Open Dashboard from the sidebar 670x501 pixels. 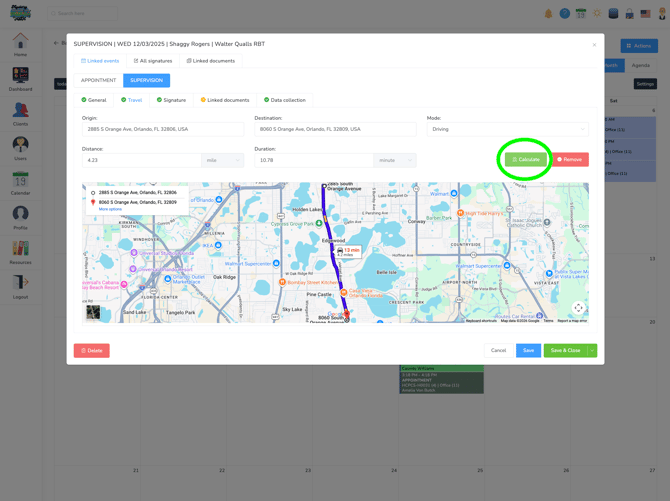coord(21,79)
